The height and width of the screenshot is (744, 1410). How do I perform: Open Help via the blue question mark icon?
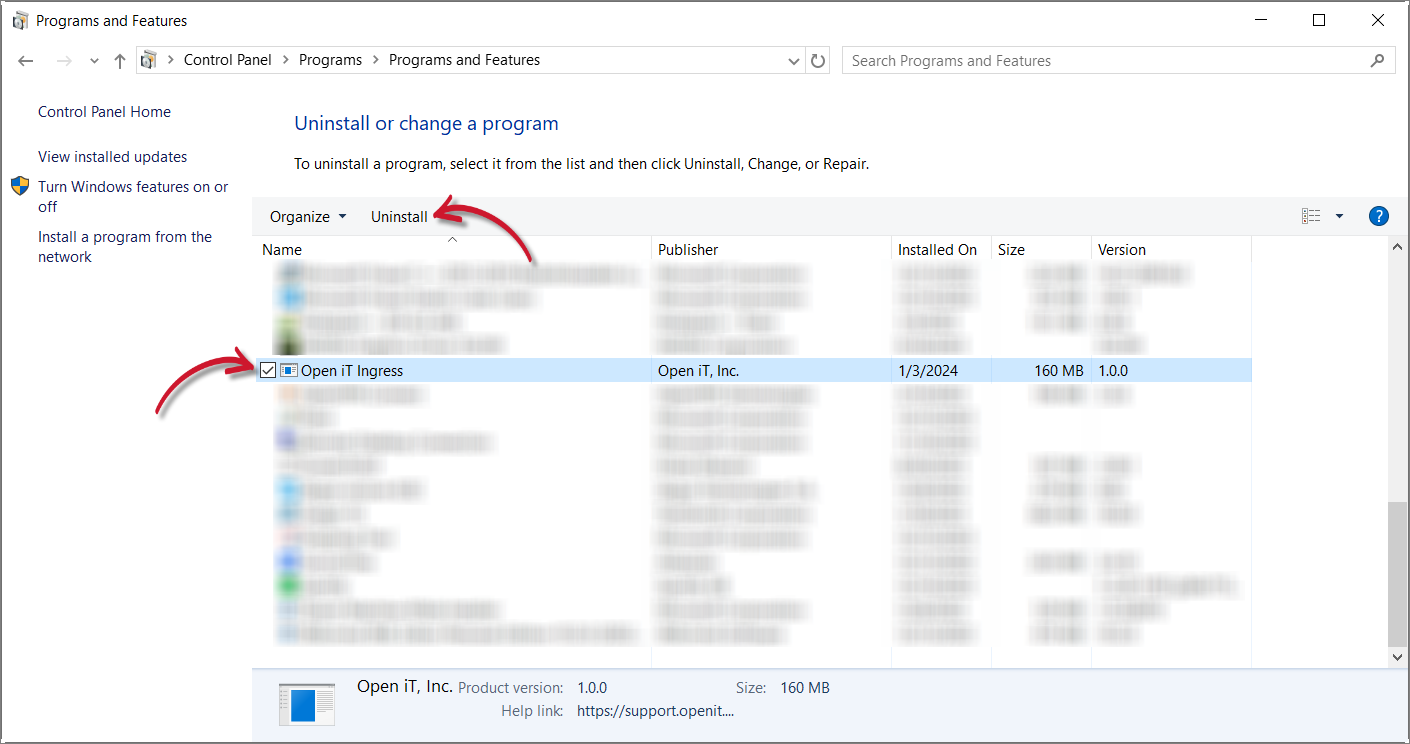point(1378,216)
